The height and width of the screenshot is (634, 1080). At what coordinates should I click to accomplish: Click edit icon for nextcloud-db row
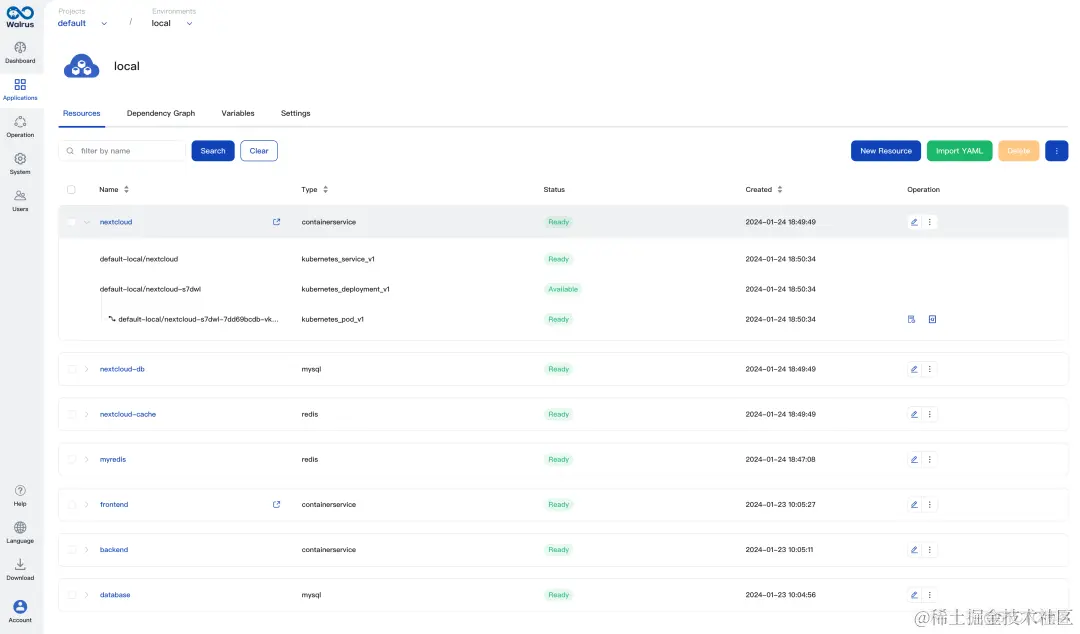[914, 369]
